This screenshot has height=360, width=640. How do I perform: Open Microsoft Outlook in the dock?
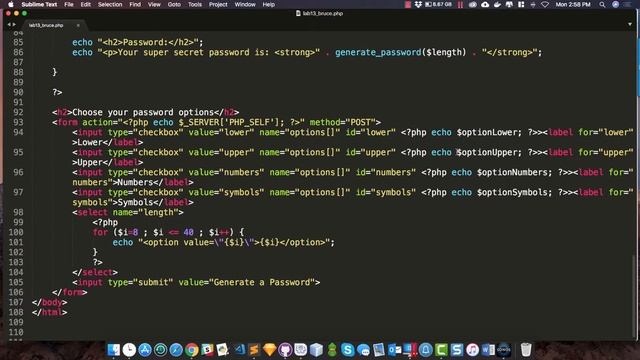tap(394, 350)
